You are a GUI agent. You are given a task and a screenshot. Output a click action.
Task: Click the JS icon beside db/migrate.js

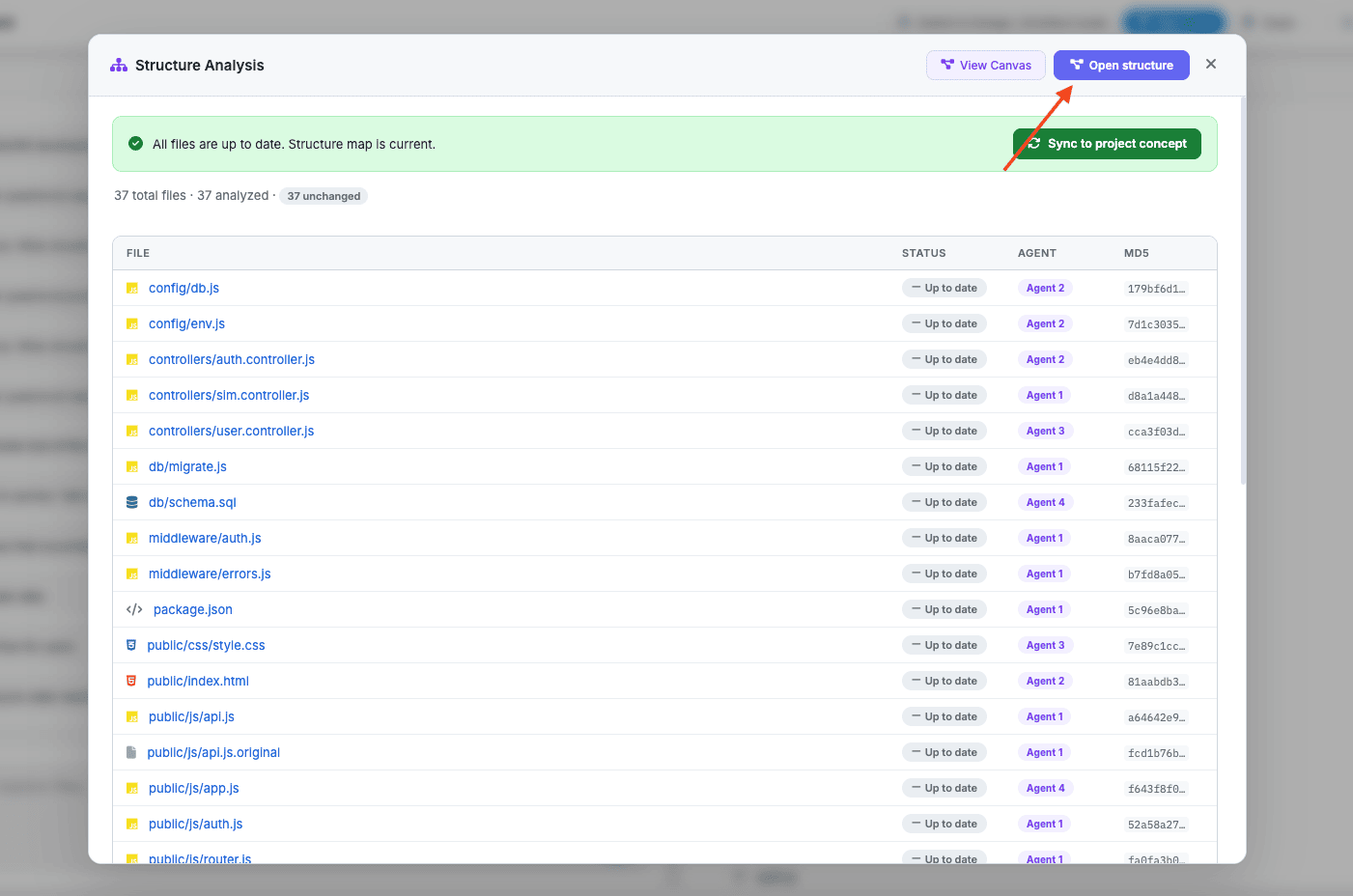click(x=132, y=467)
